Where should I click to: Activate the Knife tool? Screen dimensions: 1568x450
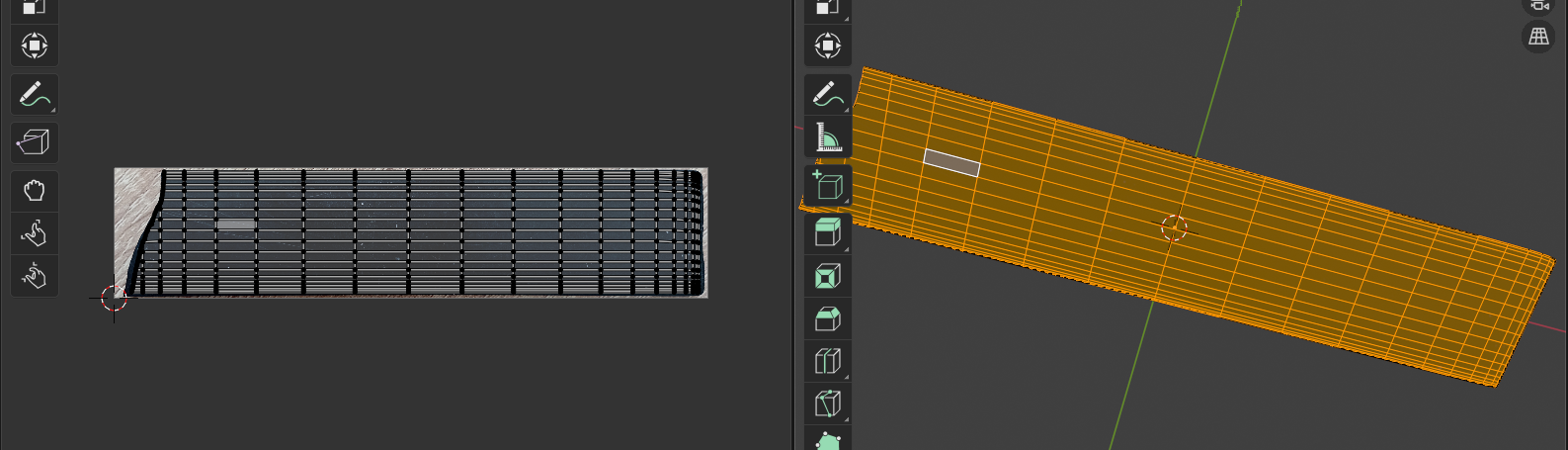point(828,404)
